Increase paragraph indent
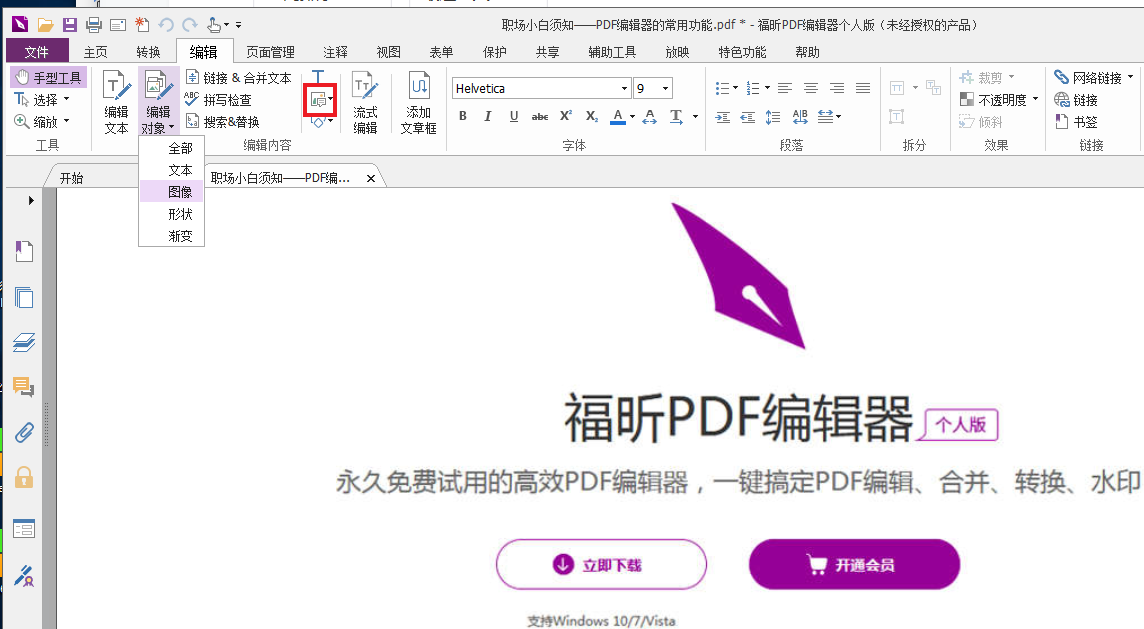The height and width of the screenshot is (629, 1144). 722,117
